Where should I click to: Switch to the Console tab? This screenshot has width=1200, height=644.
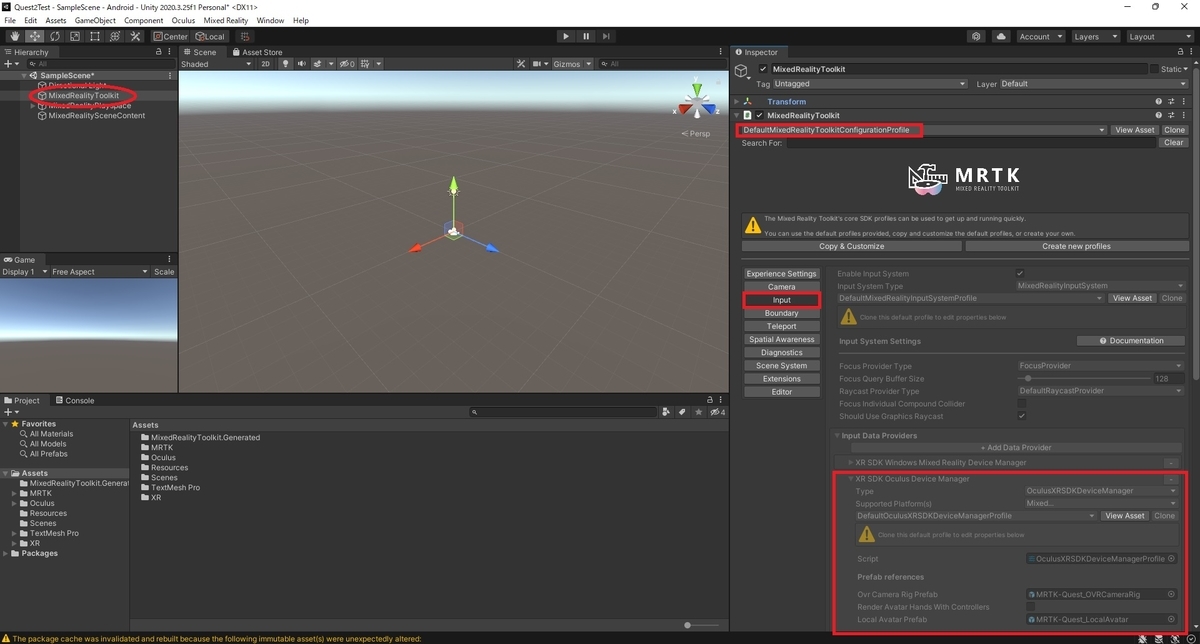(75, 400)
